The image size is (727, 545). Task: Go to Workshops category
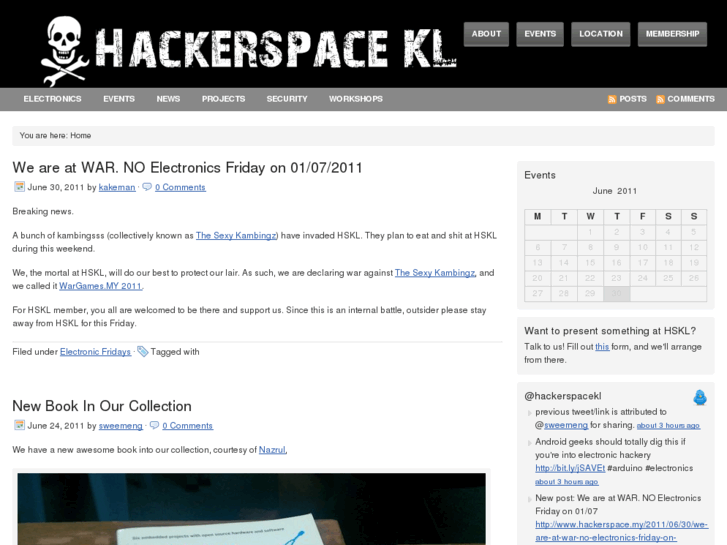(x=356, y=99)
